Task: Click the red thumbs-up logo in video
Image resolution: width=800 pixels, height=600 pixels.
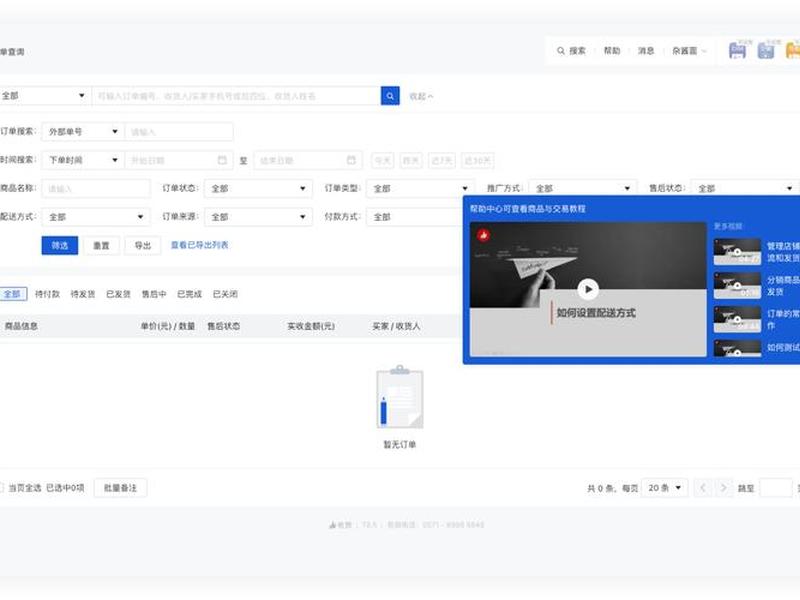Action: click(x=483, y=235)
